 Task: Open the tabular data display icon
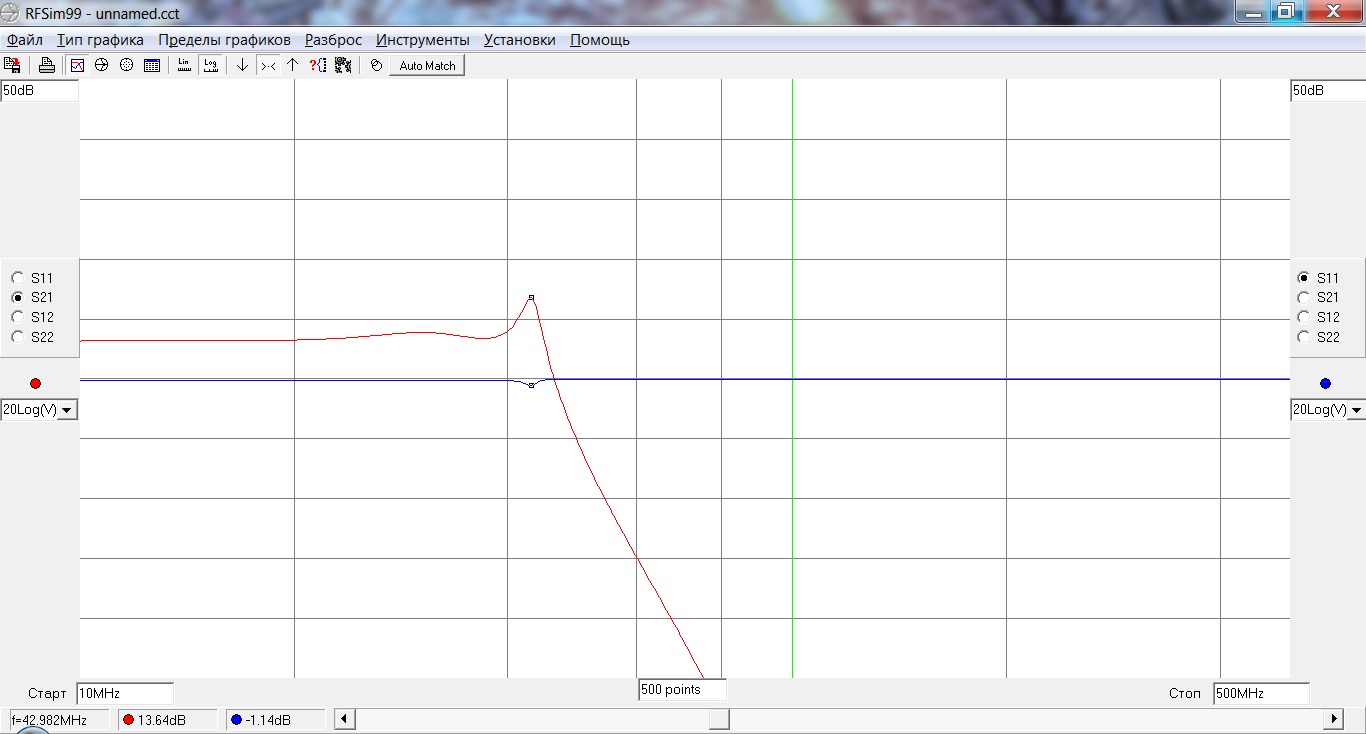click(152, 65)
